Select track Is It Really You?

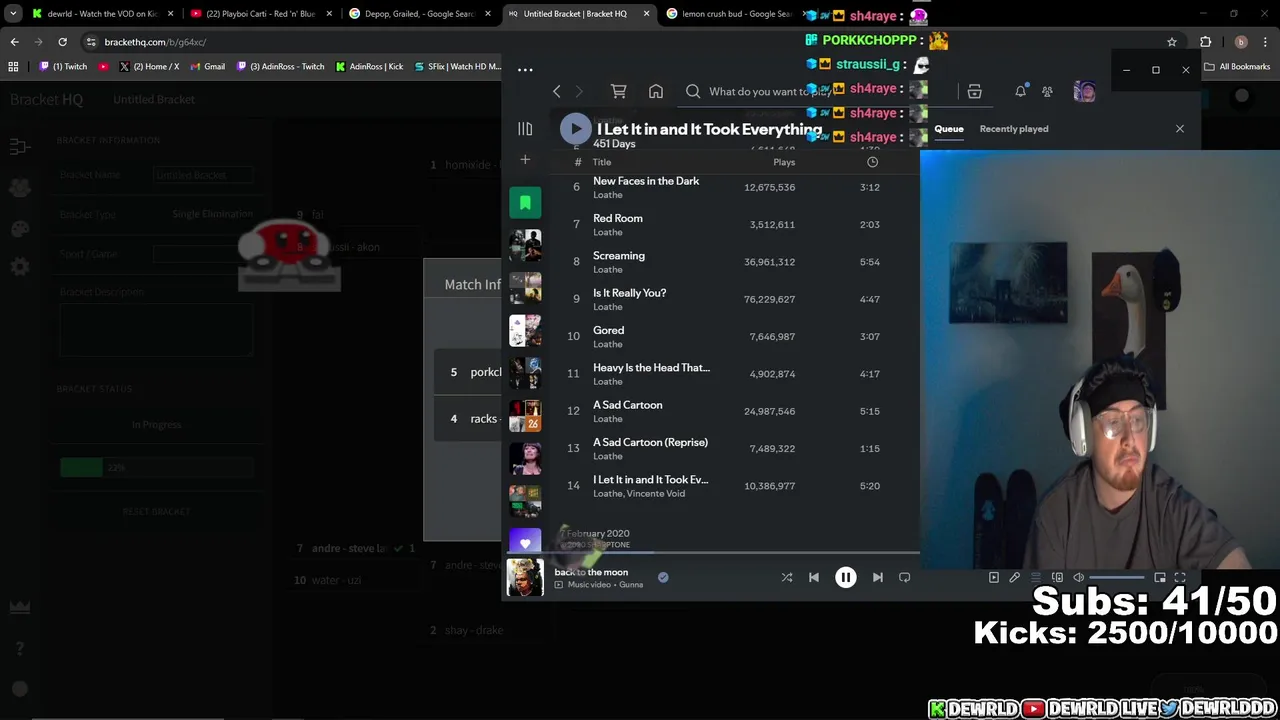point(629,293)
